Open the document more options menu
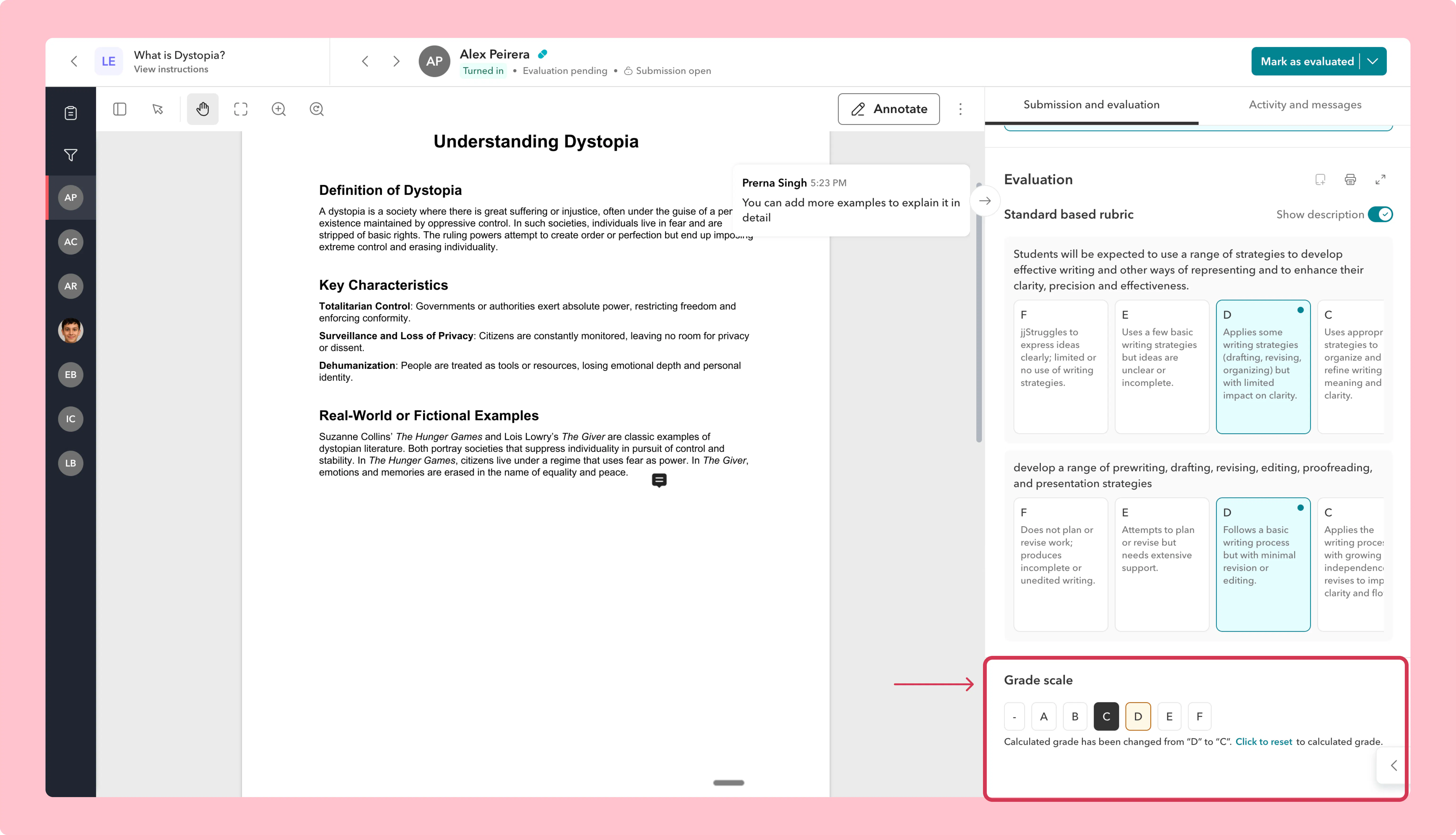Screen dimensions: 1456x835 point(960,109)
